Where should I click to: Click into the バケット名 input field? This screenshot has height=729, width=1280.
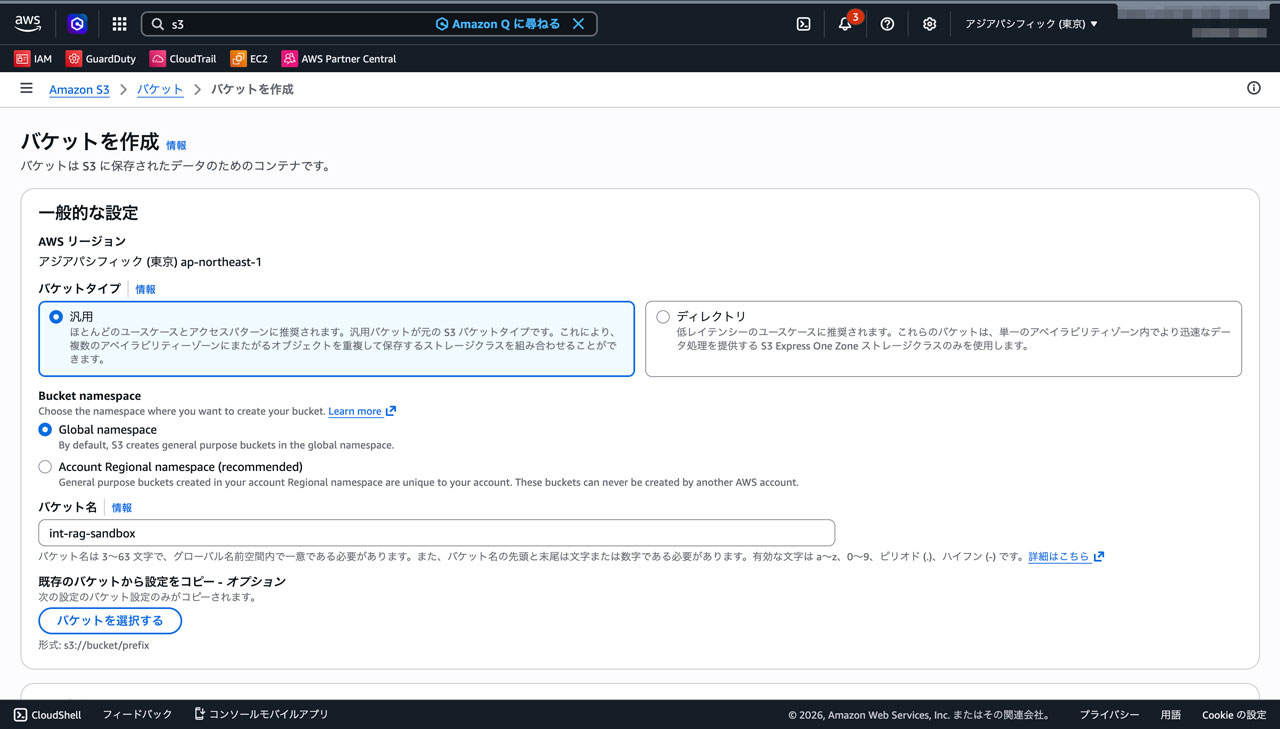pyautogui.click(x=436, y=533)
